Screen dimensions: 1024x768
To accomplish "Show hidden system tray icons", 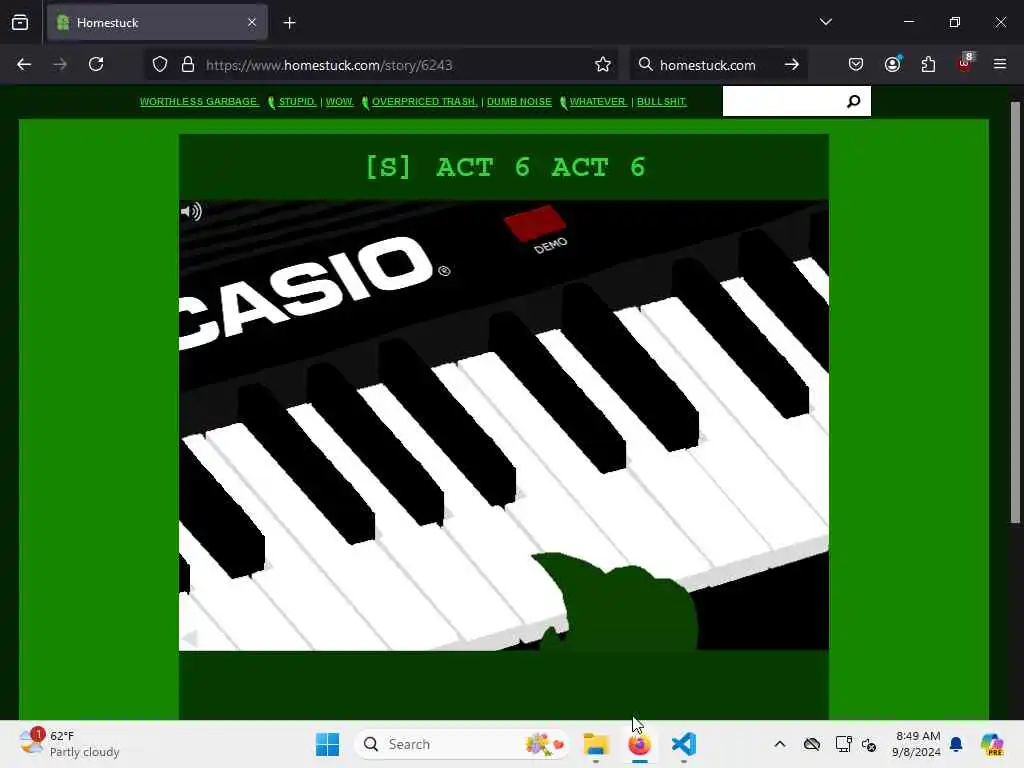I will (x=780, y=744).
